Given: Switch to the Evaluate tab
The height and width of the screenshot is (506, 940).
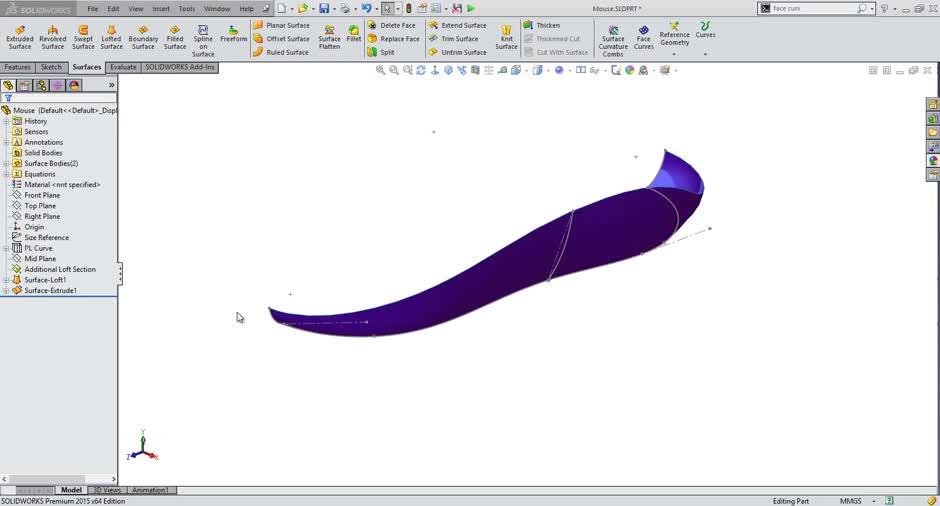Looking at the screenshot, I should (x=123, y=67).
